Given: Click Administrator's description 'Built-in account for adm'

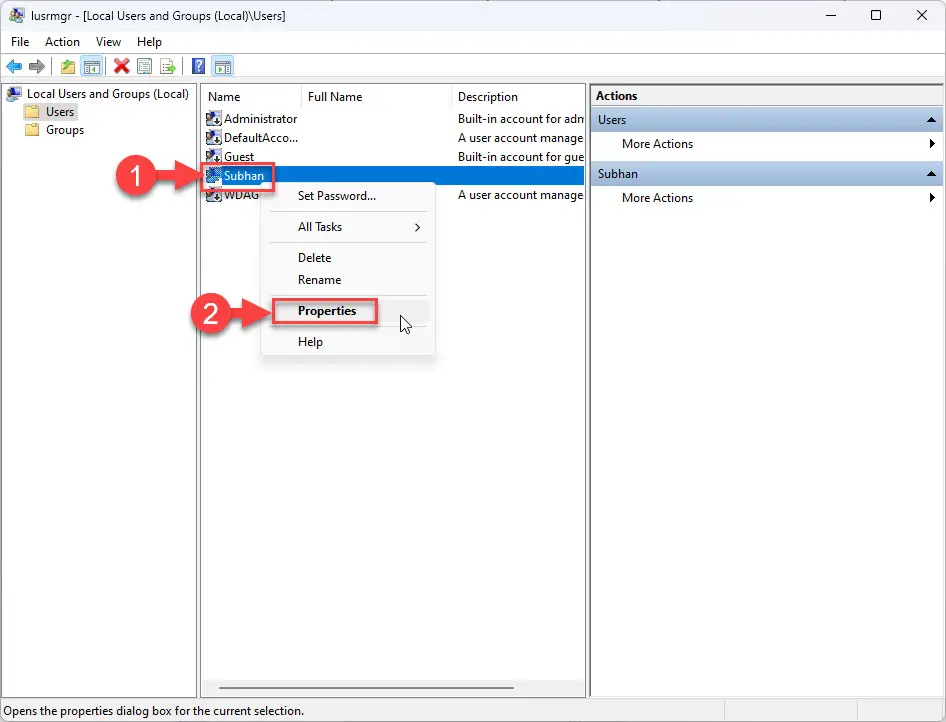Looking at the screenshot, I should (x=521, y=119).
